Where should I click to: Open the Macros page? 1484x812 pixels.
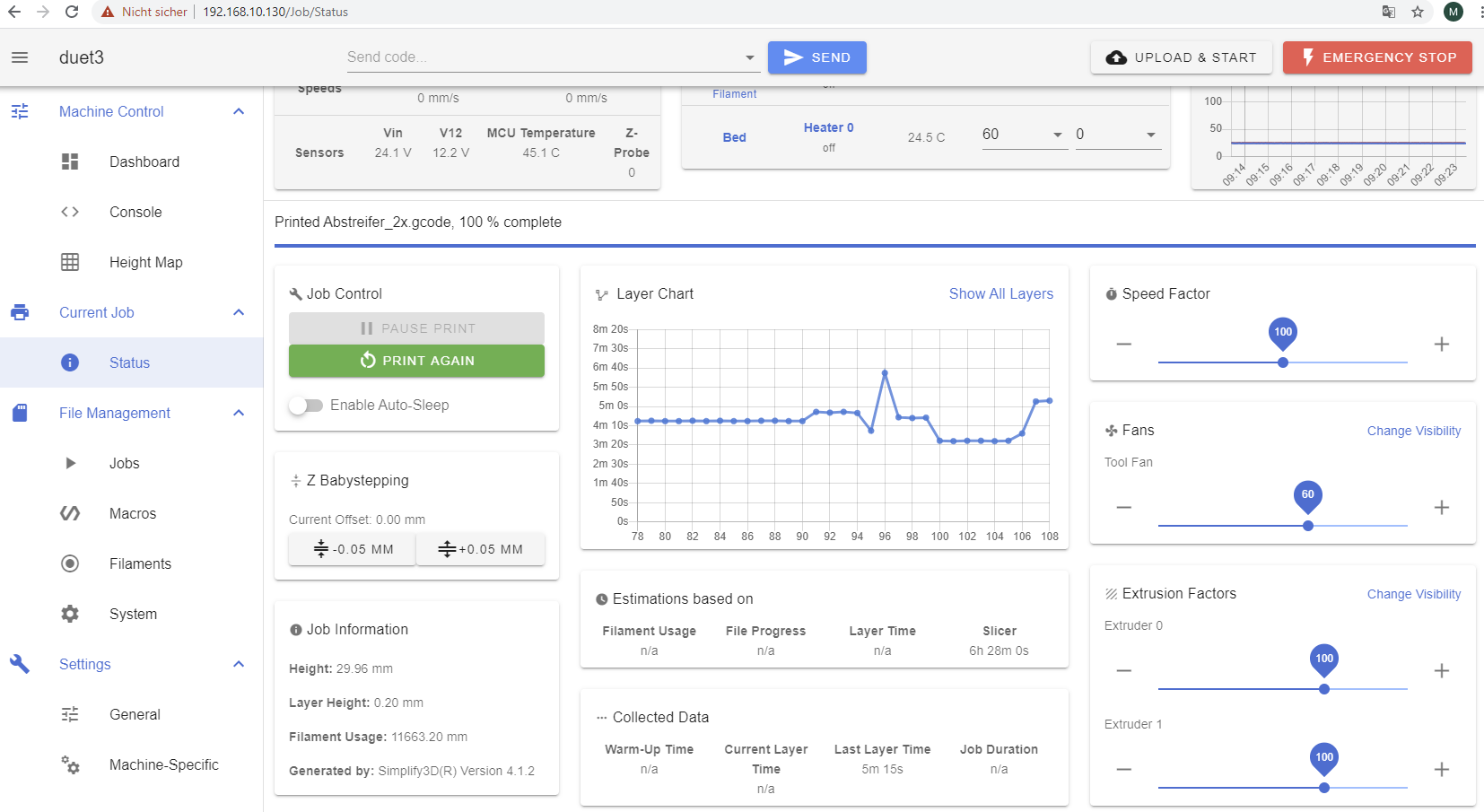pos(132,513)
